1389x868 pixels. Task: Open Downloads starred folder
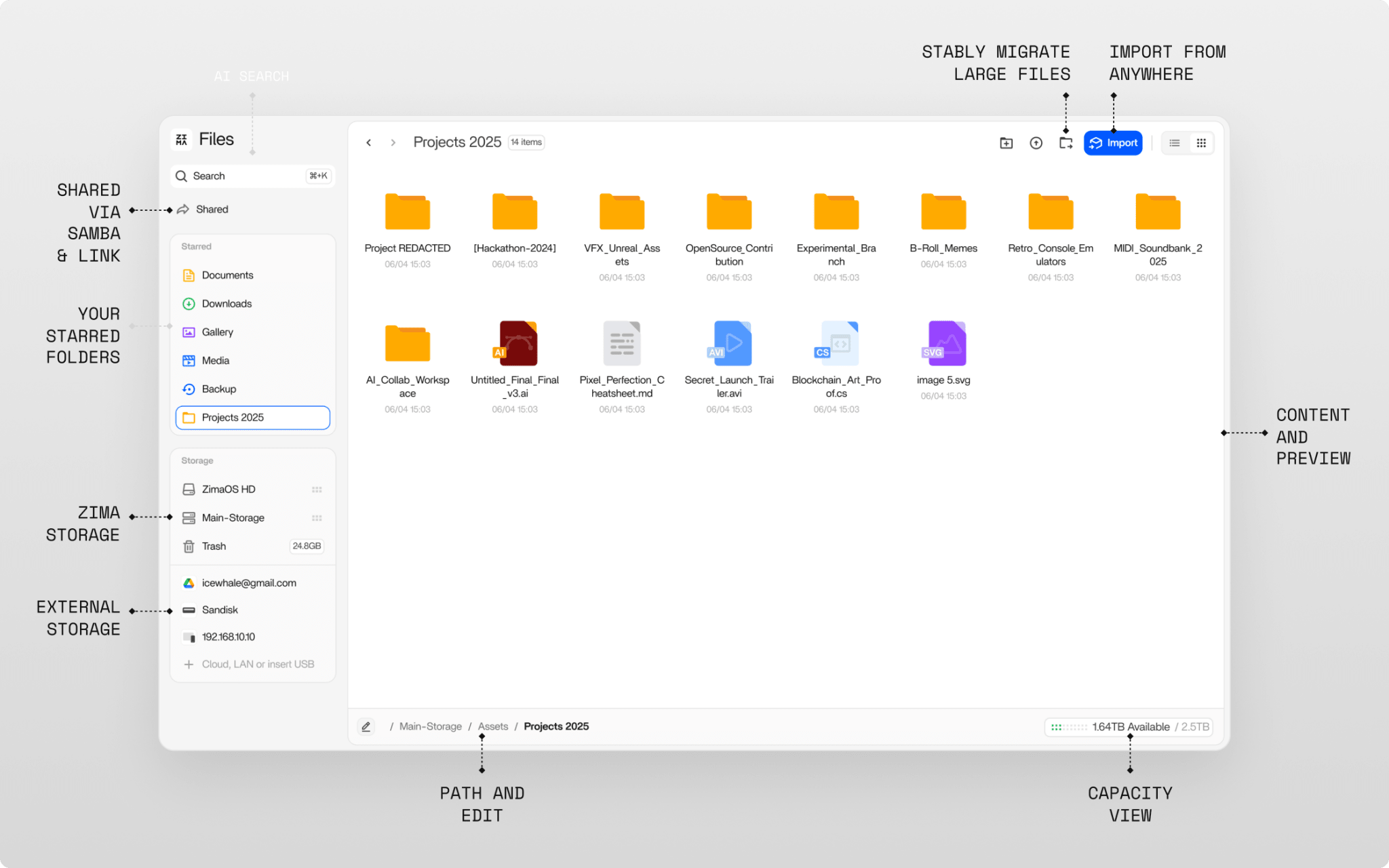[252, 304]
